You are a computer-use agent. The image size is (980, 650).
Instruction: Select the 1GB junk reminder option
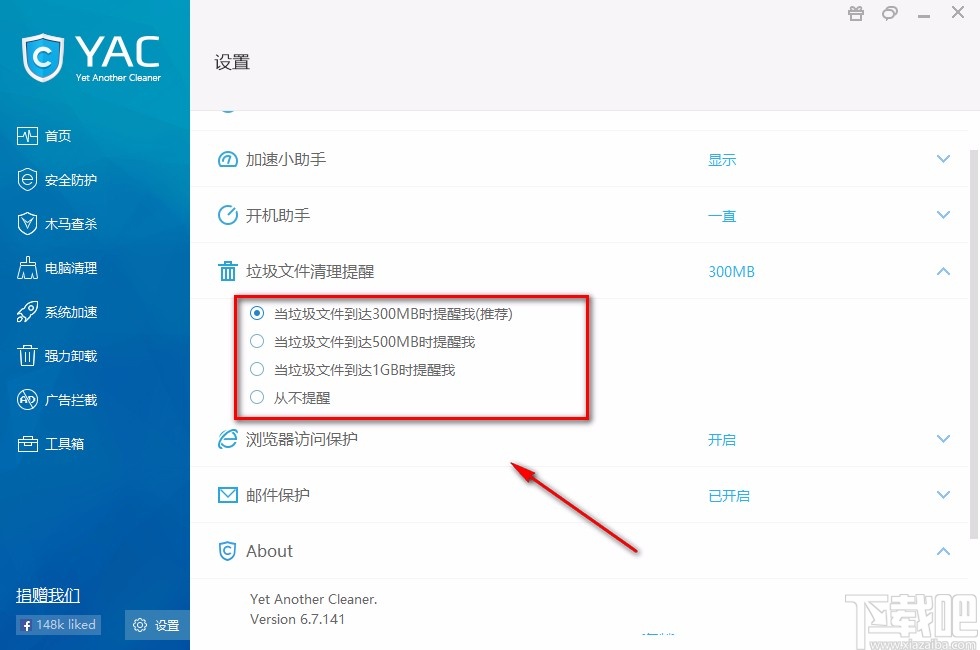tap(257, 369)
